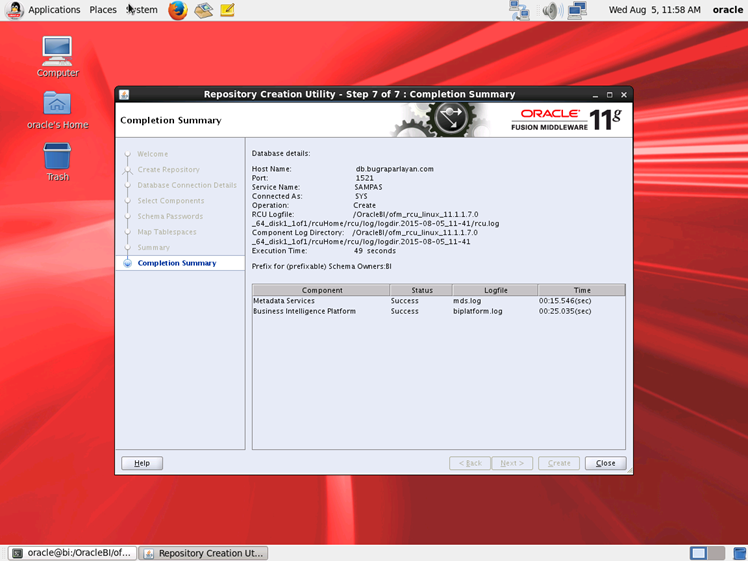Select the Summary step
This screenshot has width=748, height=561.
pyautogui.click(x=154, y=248)
